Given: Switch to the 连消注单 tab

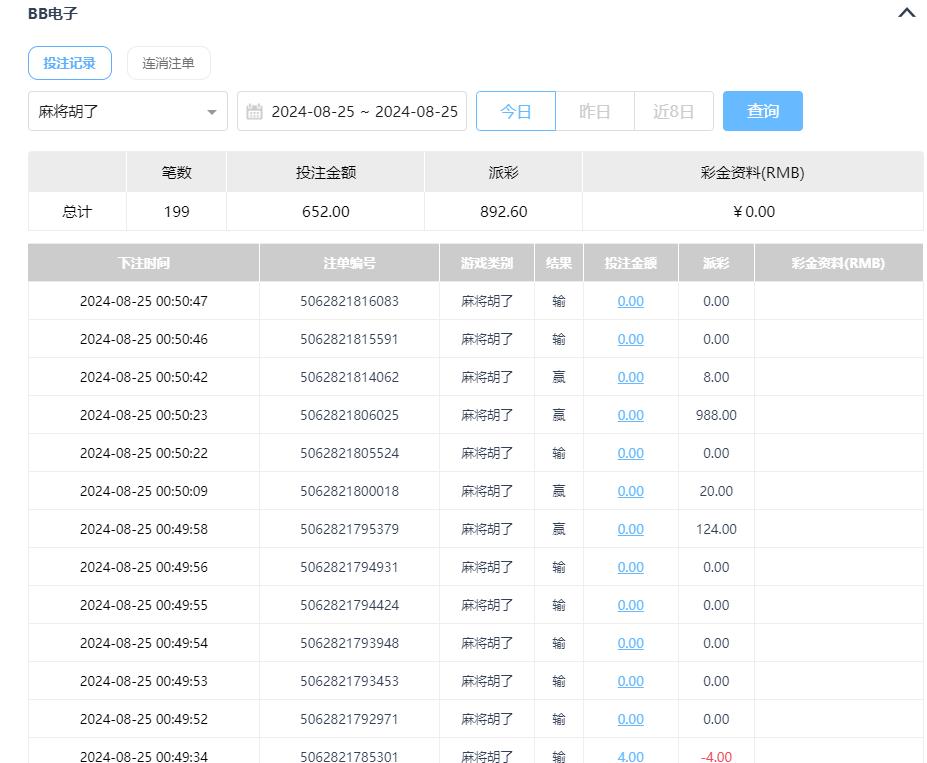Looking at the screenshot, I should tap(168, 63).
